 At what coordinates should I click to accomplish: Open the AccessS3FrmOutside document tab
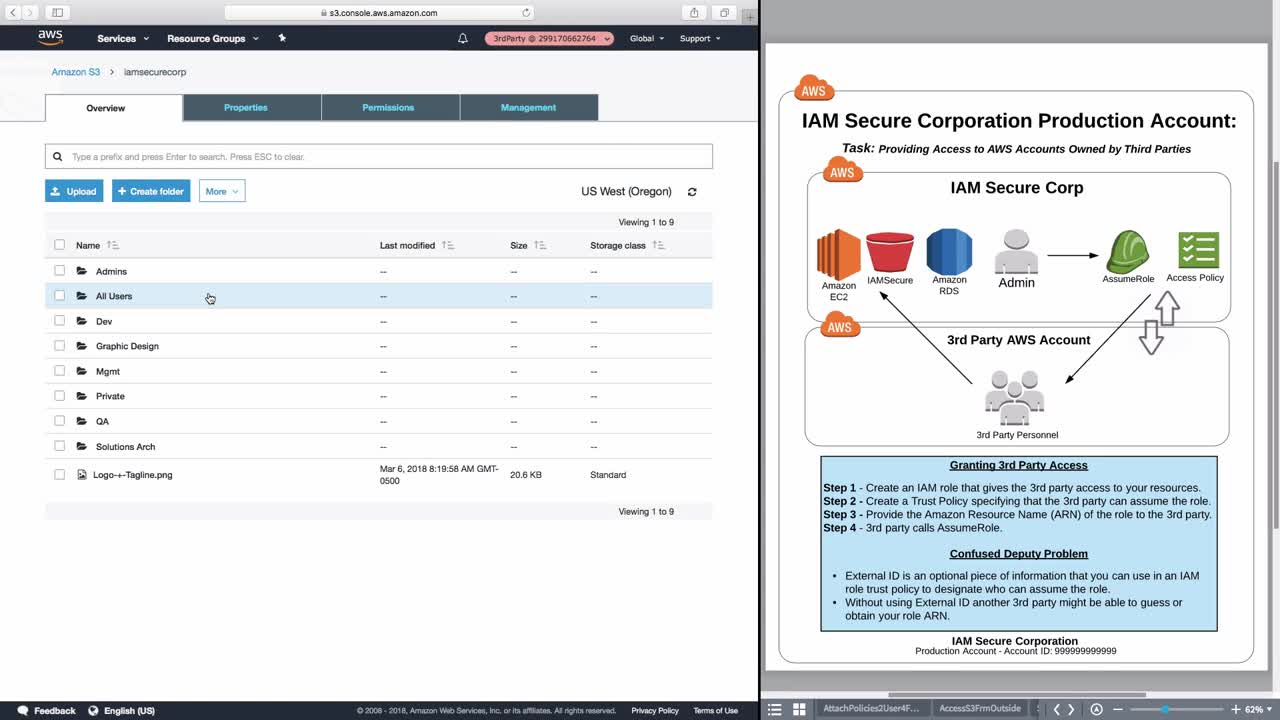[980, 709]
